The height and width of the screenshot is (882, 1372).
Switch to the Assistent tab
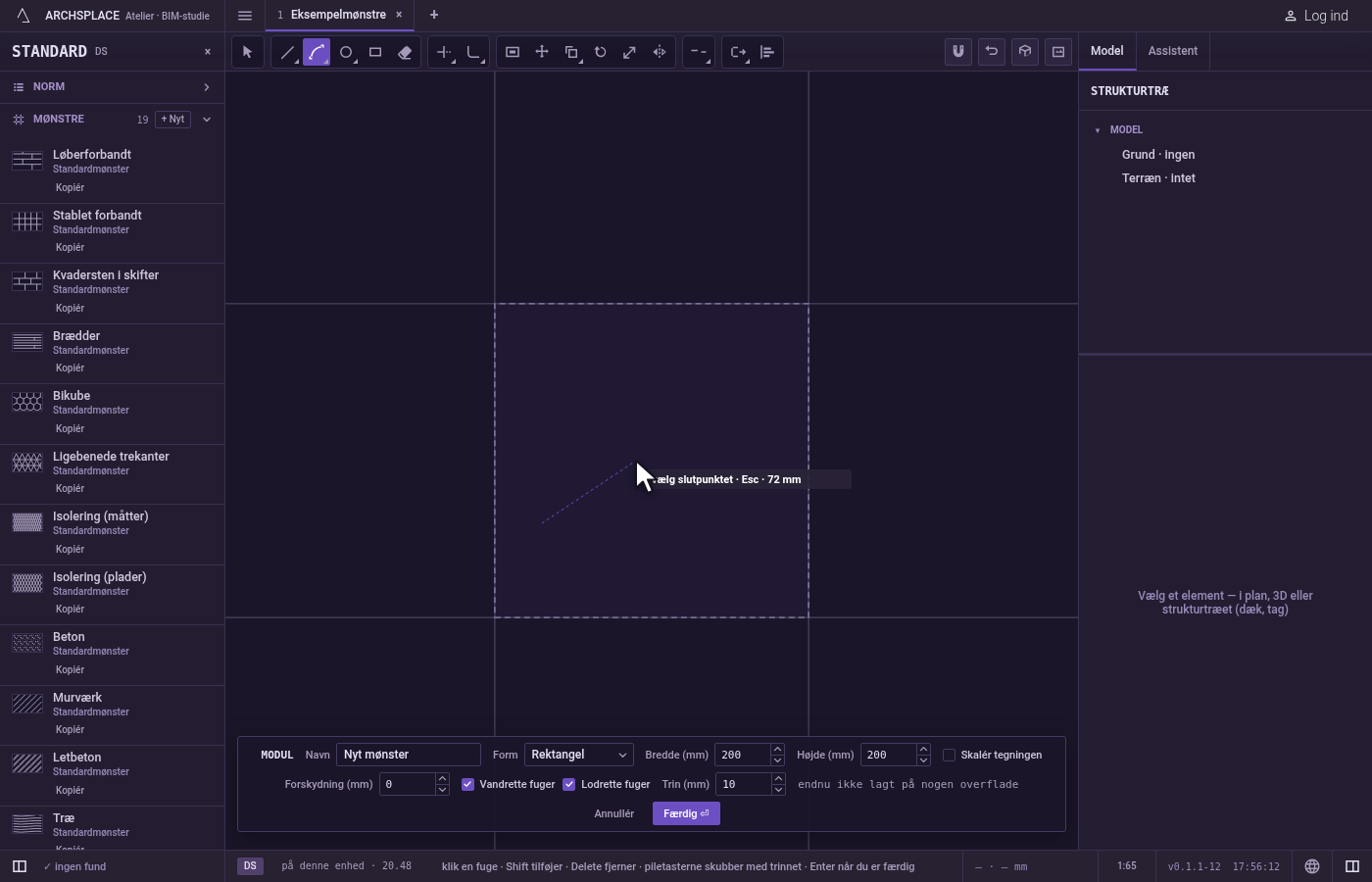(x=1173, y=51)
